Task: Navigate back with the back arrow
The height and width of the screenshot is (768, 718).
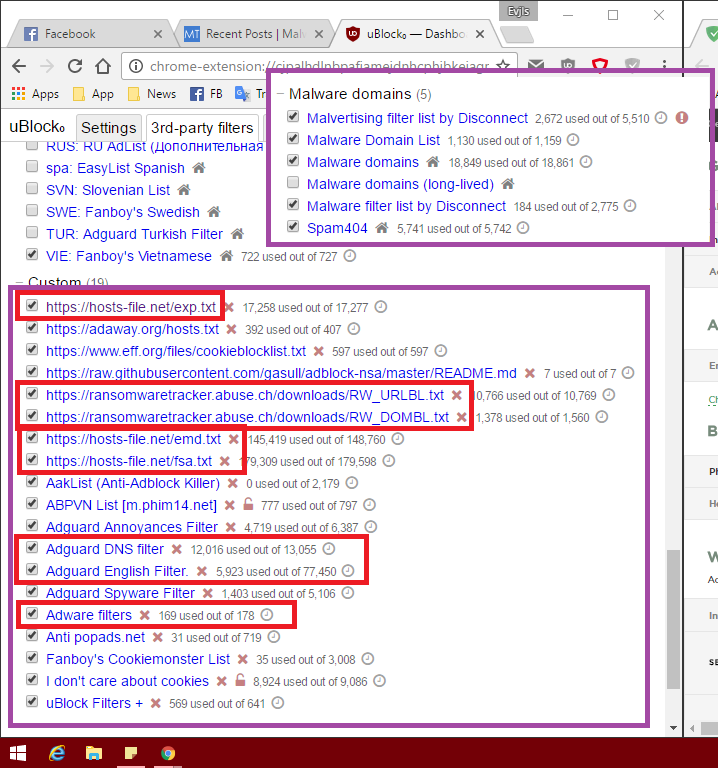Action: pos(19,66)
